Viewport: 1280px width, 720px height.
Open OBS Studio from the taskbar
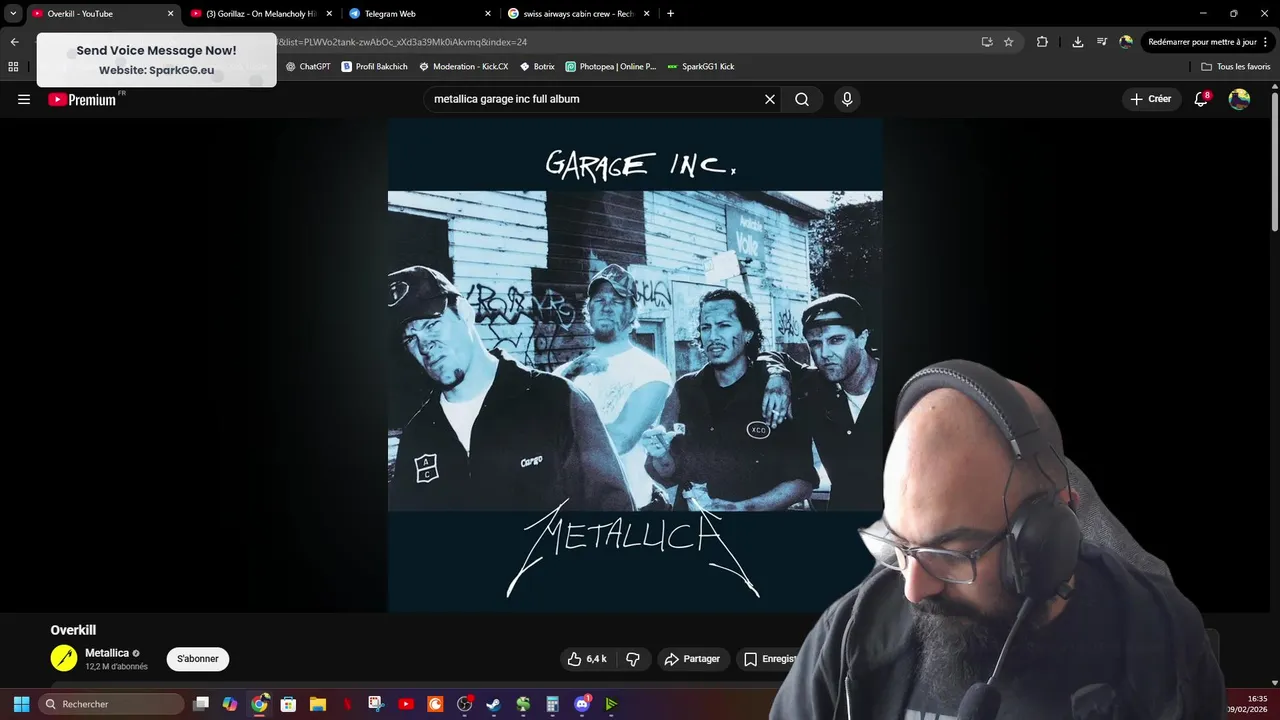click(464, 704)
